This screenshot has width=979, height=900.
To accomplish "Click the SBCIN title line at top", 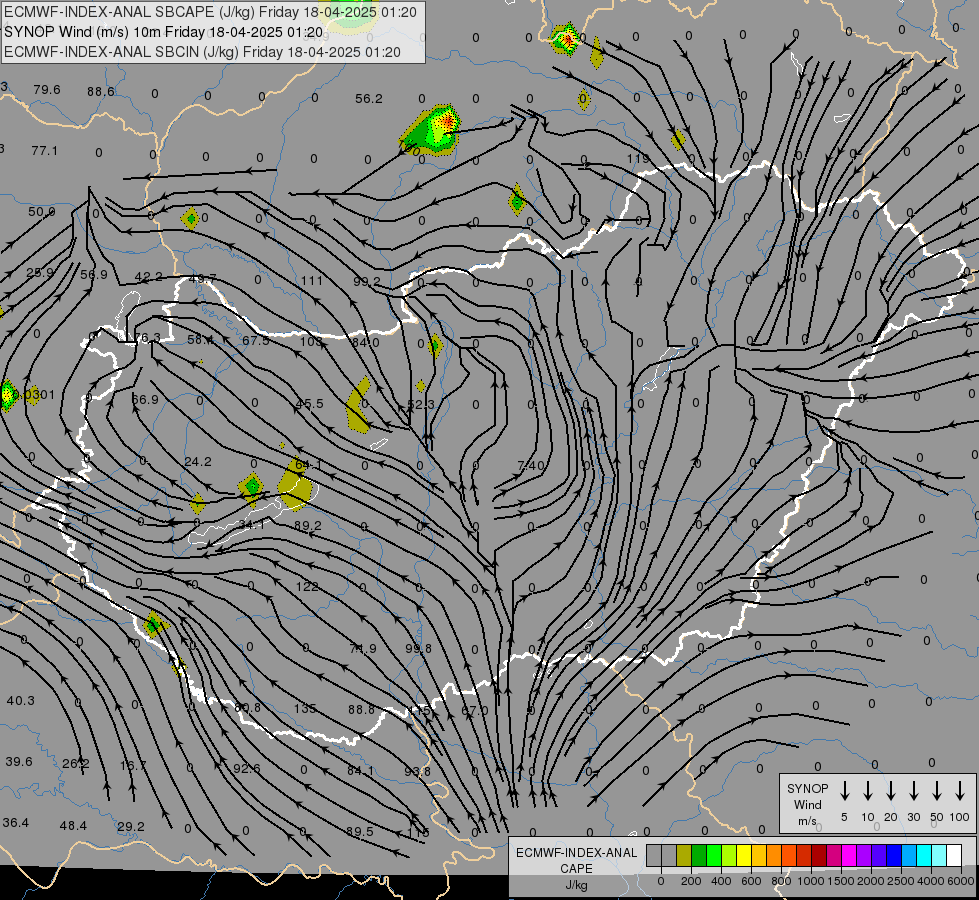I will [202, 52].
